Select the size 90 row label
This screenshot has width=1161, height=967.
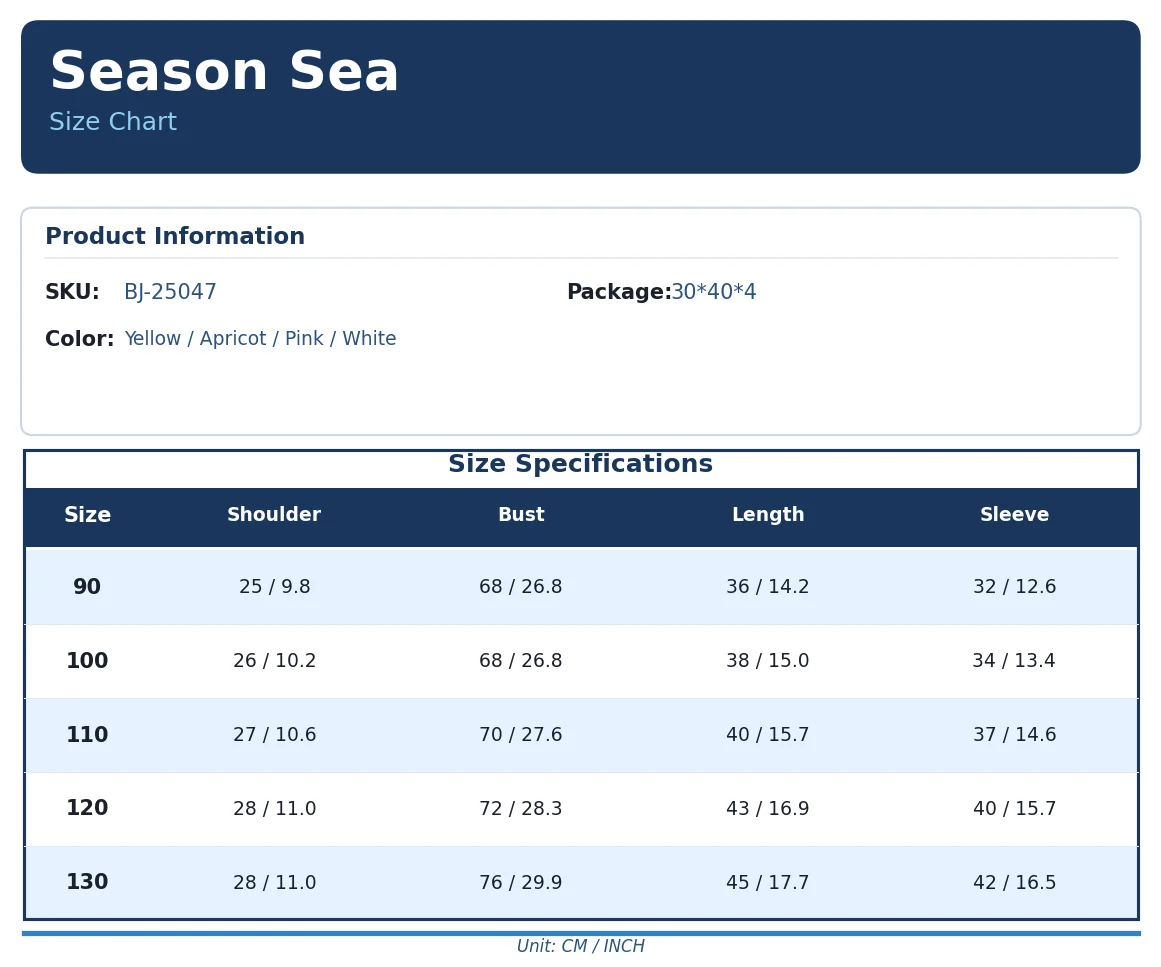(x=87, y=586)
